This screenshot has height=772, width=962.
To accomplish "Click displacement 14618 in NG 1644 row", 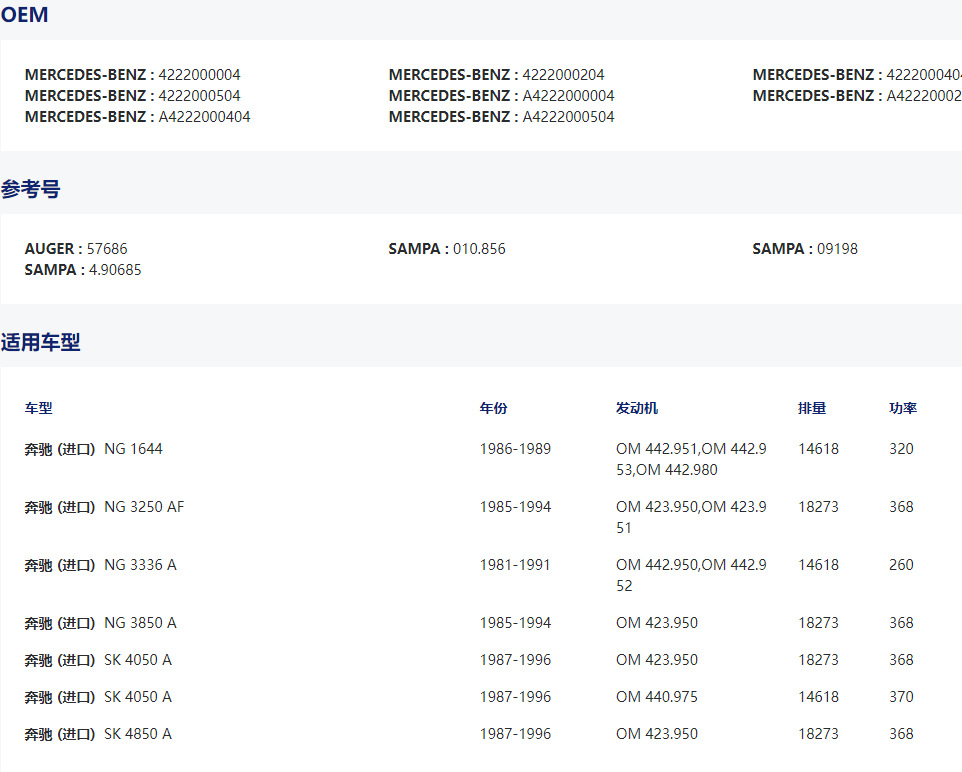I will click(818, 449).
